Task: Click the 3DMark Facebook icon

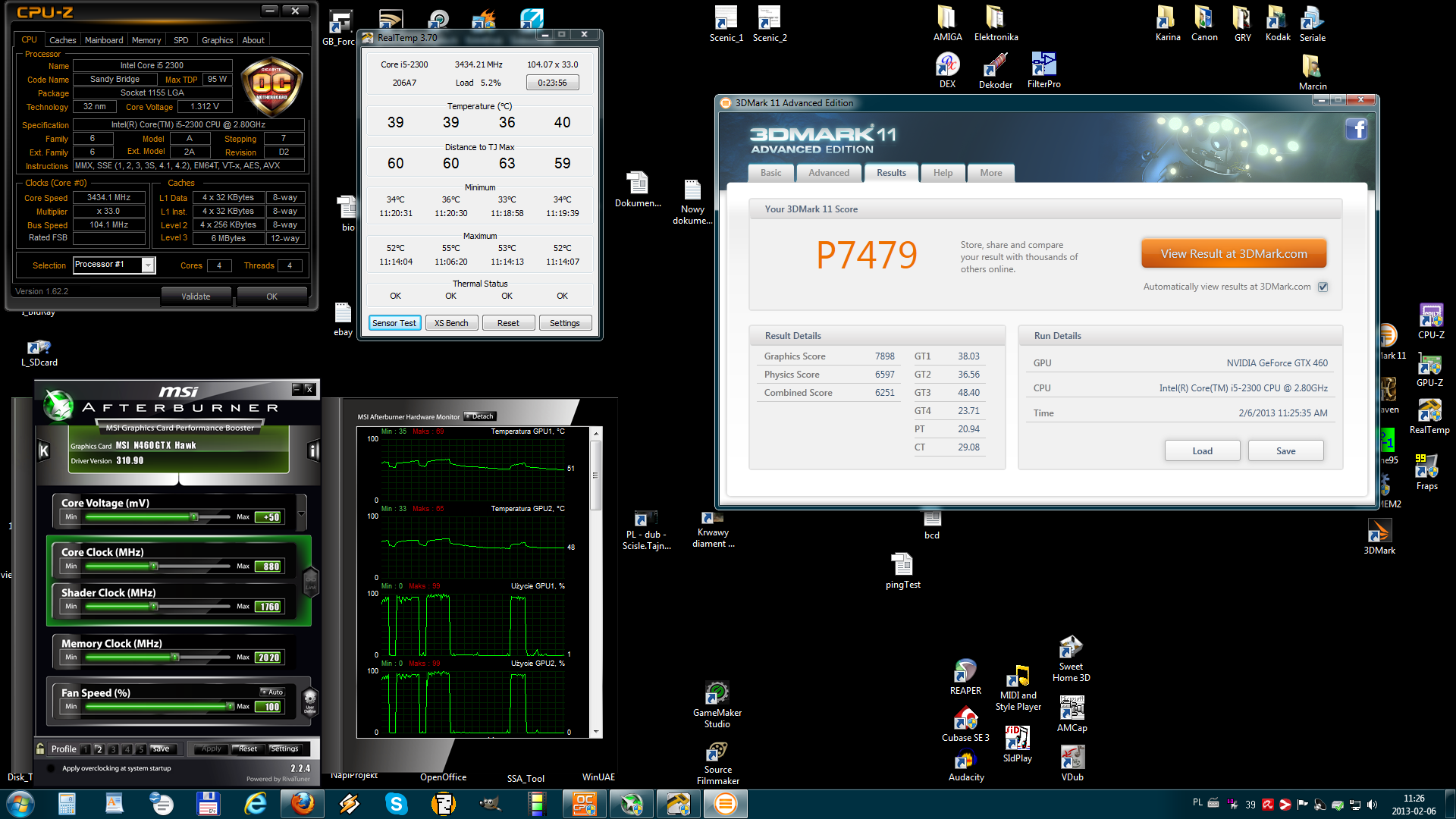Action: [1357, 129]
